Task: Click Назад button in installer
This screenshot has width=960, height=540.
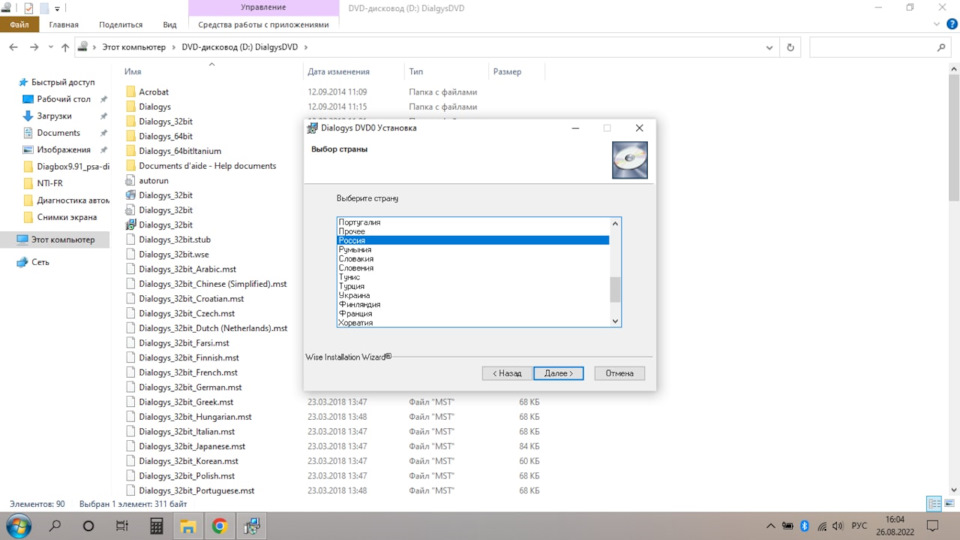Action: point(507,373)
